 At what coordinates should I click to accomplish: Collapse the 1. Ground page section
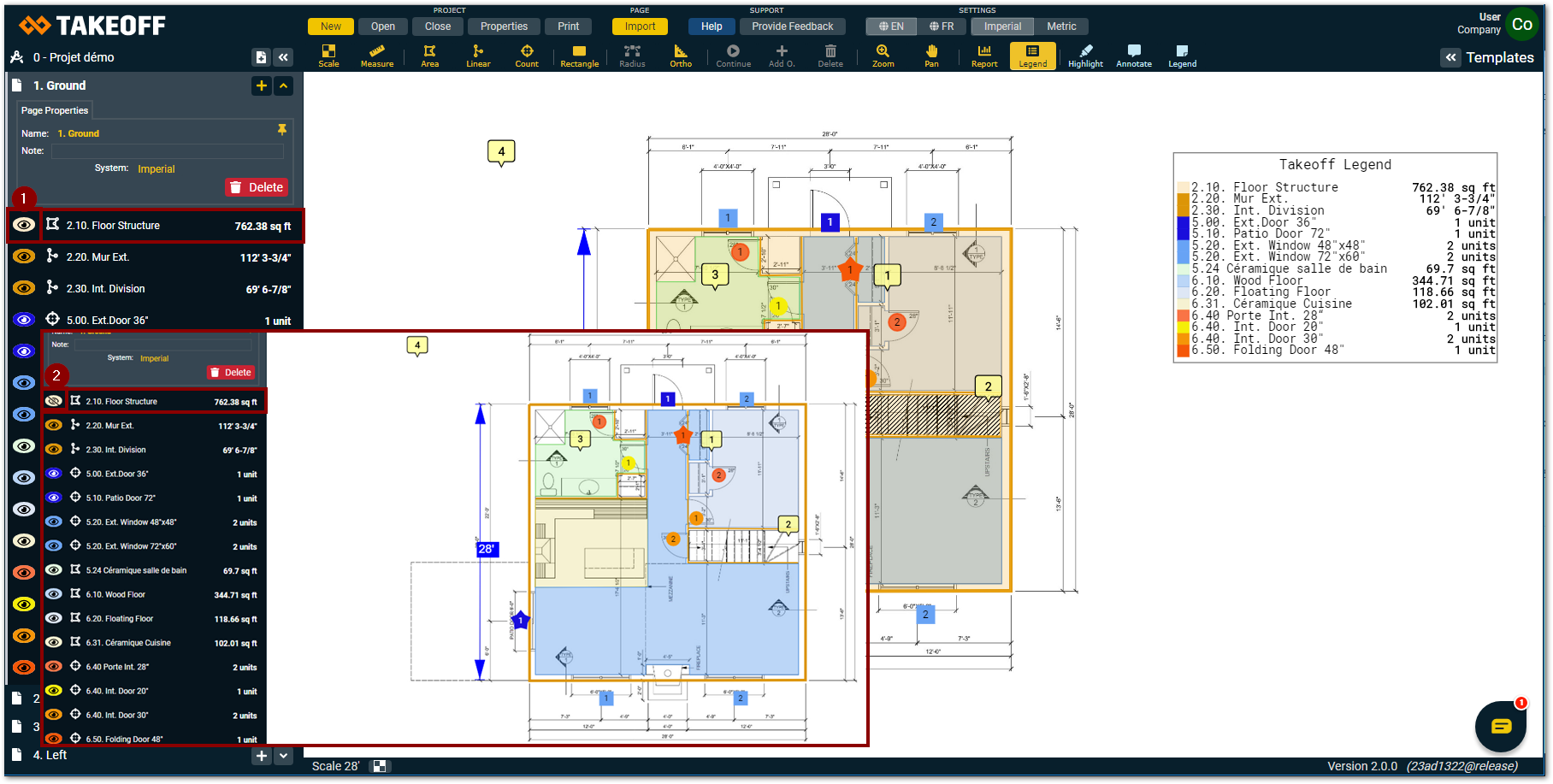click(x=284, y=85)
